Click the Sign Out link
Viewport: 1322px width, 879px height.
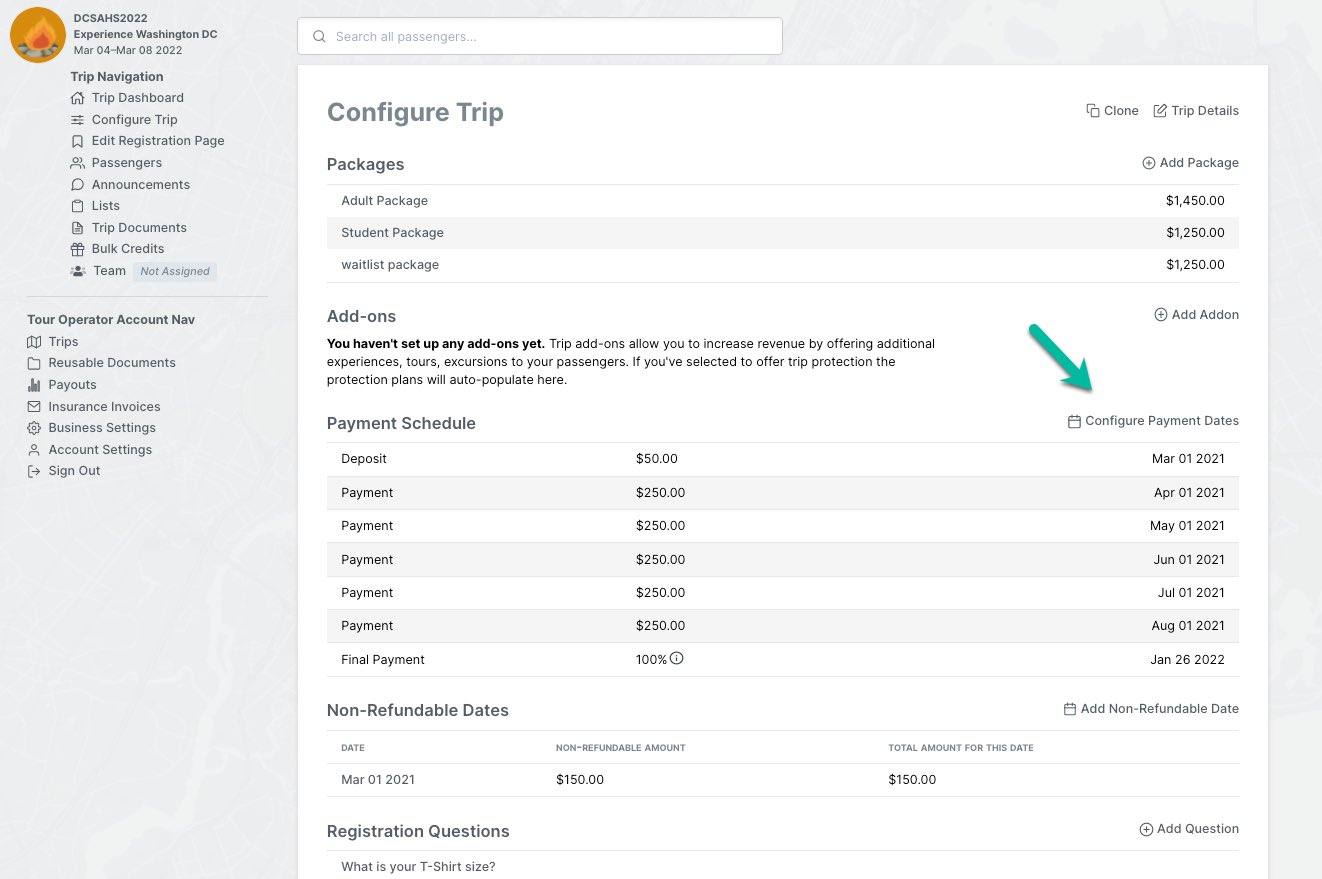(74, 471)
